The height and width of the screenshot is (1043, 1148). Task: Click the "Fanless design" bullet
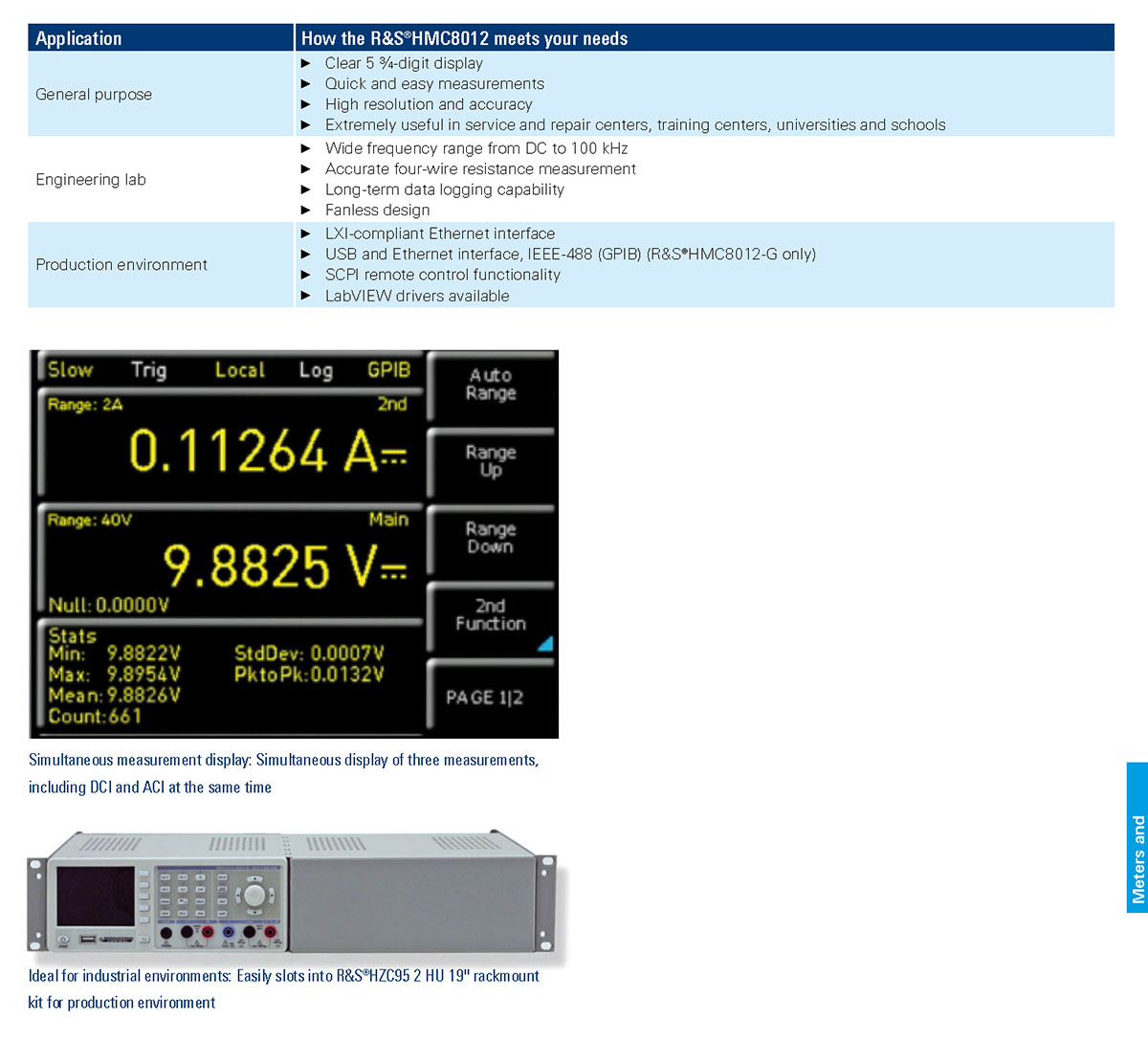coord(377,210)
